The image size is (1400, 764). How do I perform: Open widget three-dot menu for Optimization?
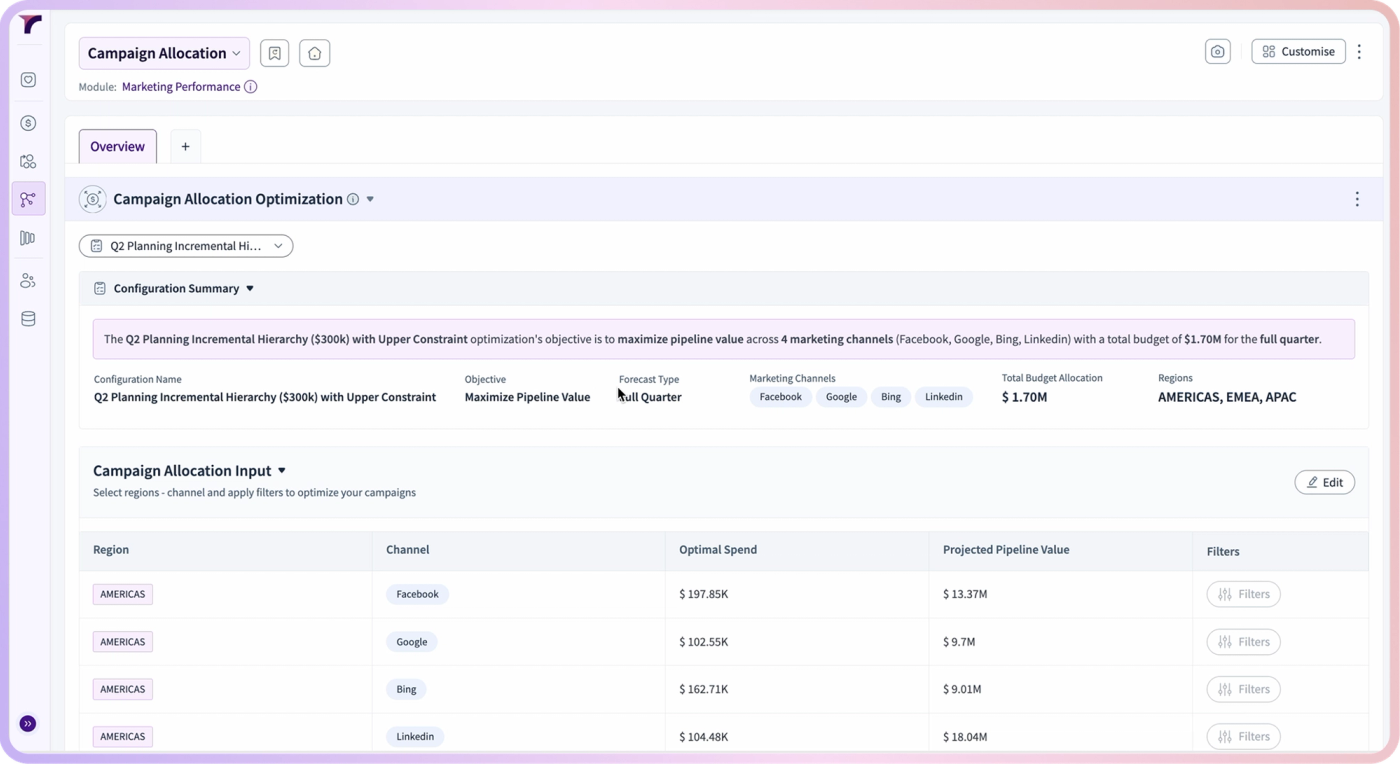(x=1357, y=199)
